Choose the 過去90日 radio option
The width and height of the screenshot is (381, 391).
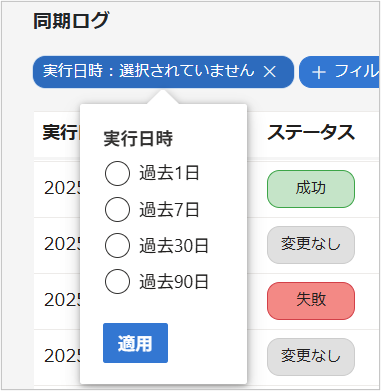(117, 282)
